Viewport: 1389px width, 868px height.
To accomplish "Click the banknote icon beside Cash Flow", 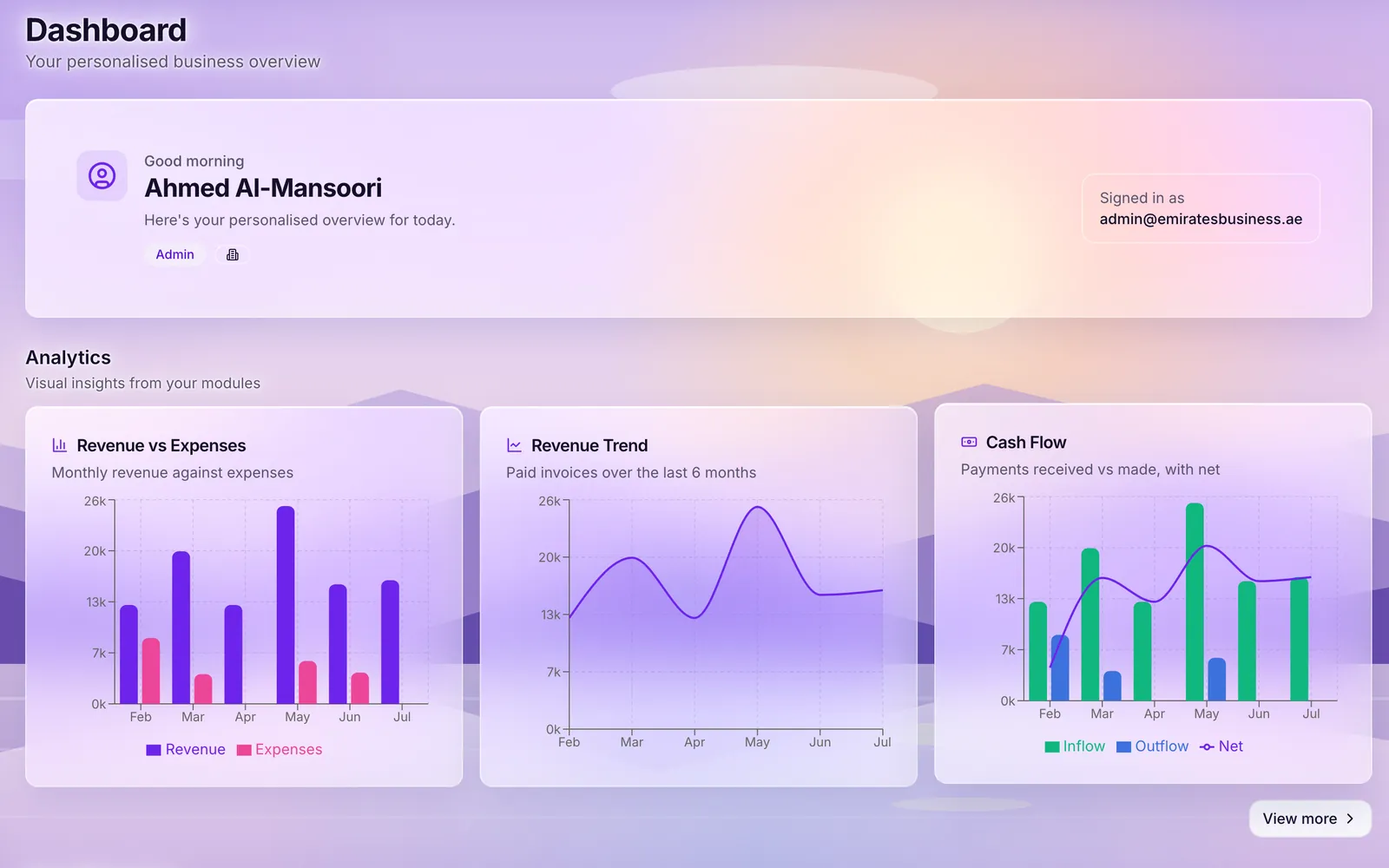I will pyautogui.click(x=969, y=442).
